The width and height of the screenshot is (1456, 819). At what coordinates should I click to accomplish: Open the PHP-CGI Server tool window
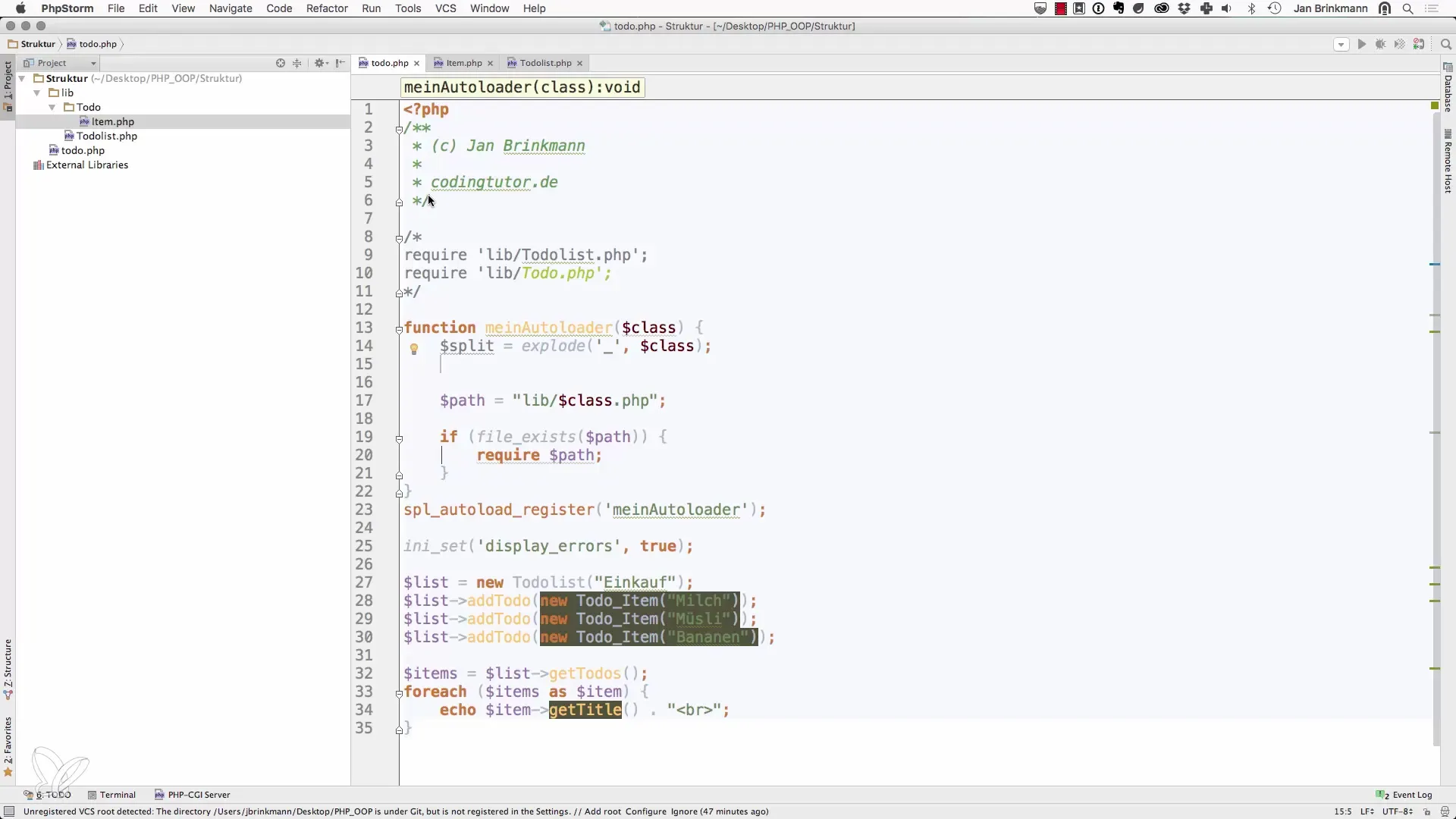[193, 795]
